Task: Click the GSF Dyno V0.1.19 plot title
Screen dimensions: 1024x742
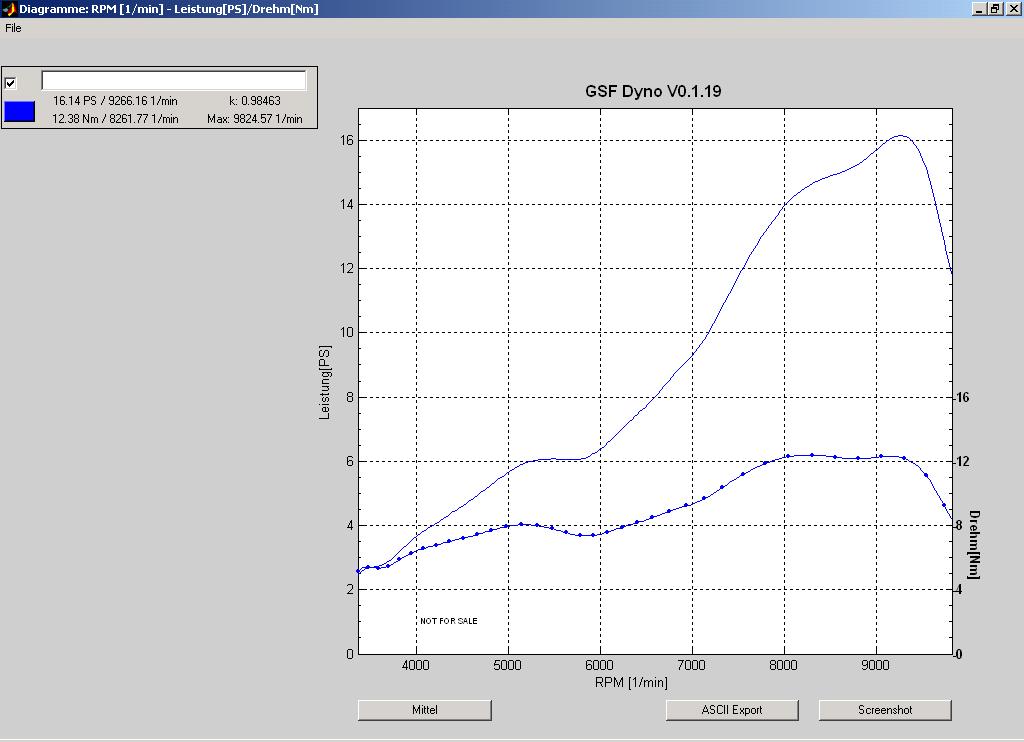Action: [653, 91]
